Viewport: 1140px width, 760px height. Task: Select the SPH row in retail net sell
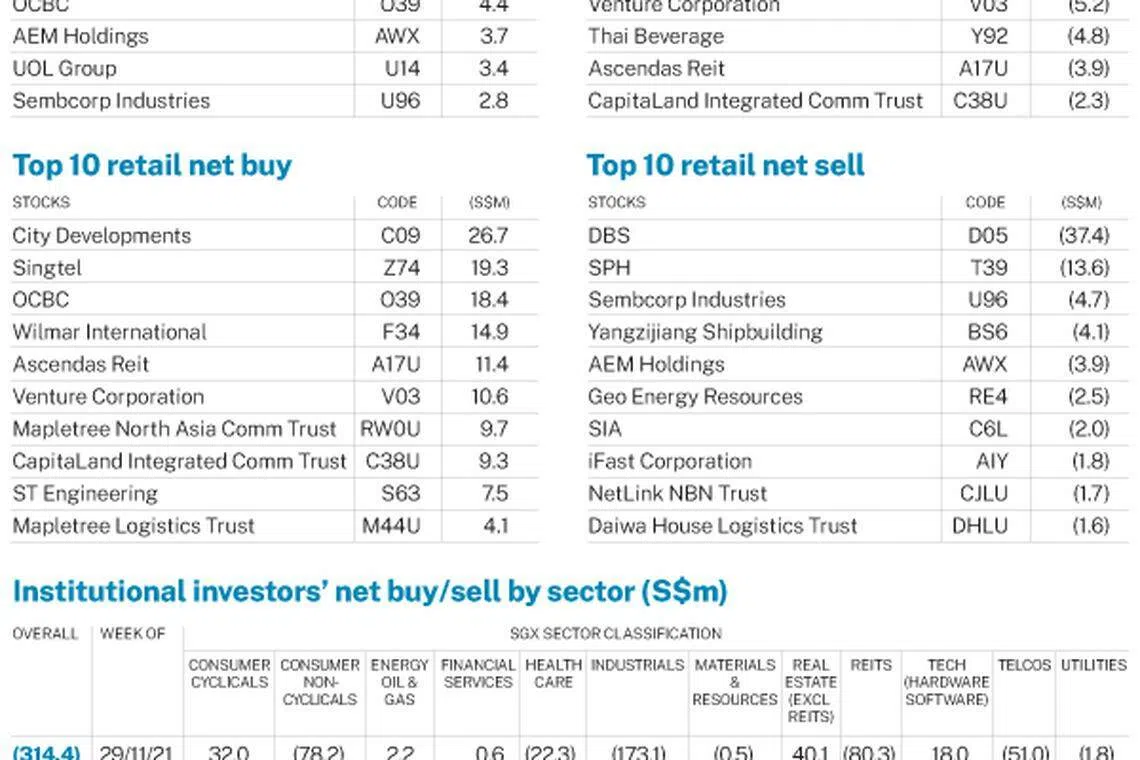[609, 268]
